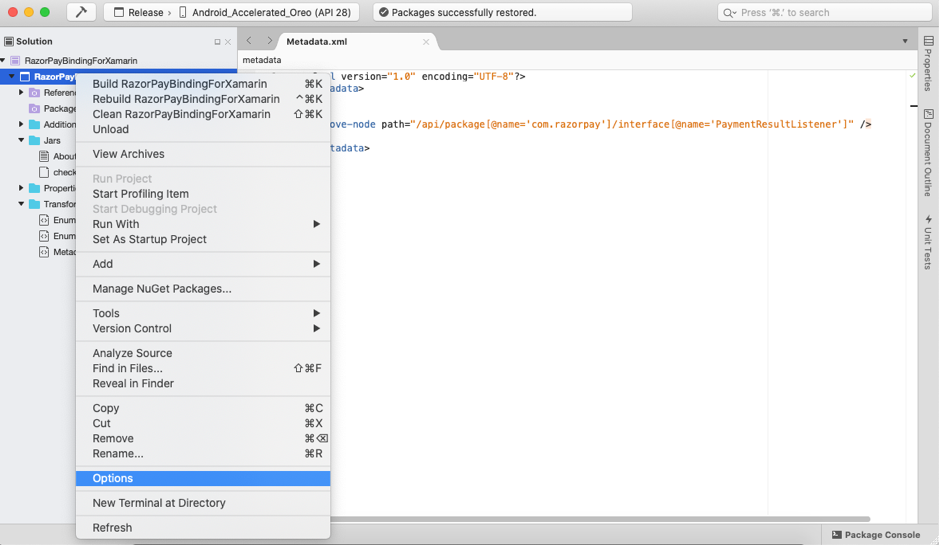The height and width of the screenshot is (545, 939).
Task: Expand the Additions folder
Action: (21, 125)
